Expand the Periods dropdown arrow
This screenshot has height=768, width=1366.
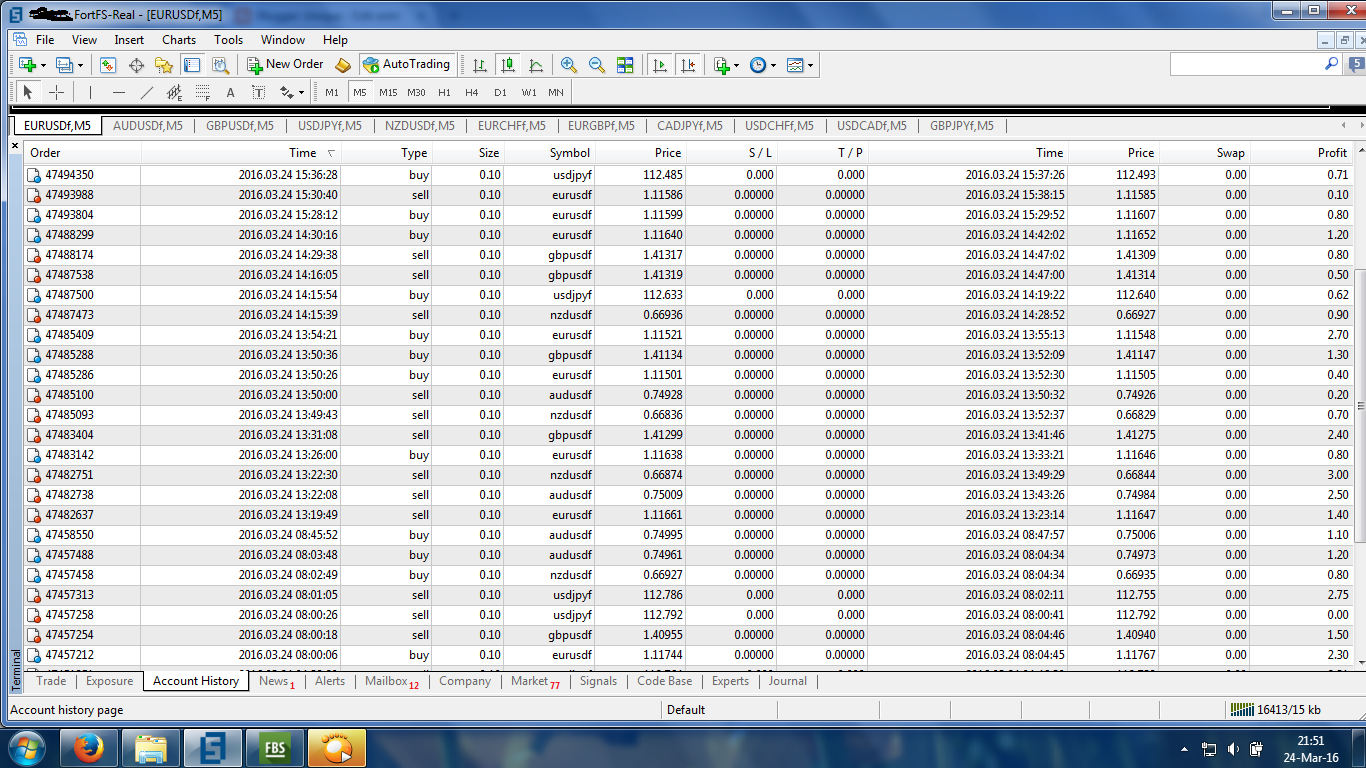point(773,66)
